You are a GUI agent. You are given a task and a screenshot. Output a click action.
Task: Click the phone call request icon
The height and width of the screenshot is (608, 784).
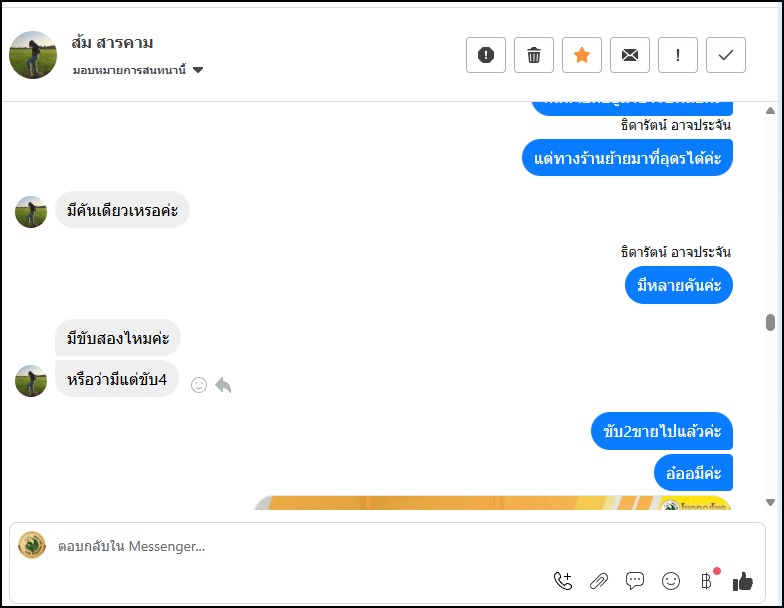click(x=563, y=580)
